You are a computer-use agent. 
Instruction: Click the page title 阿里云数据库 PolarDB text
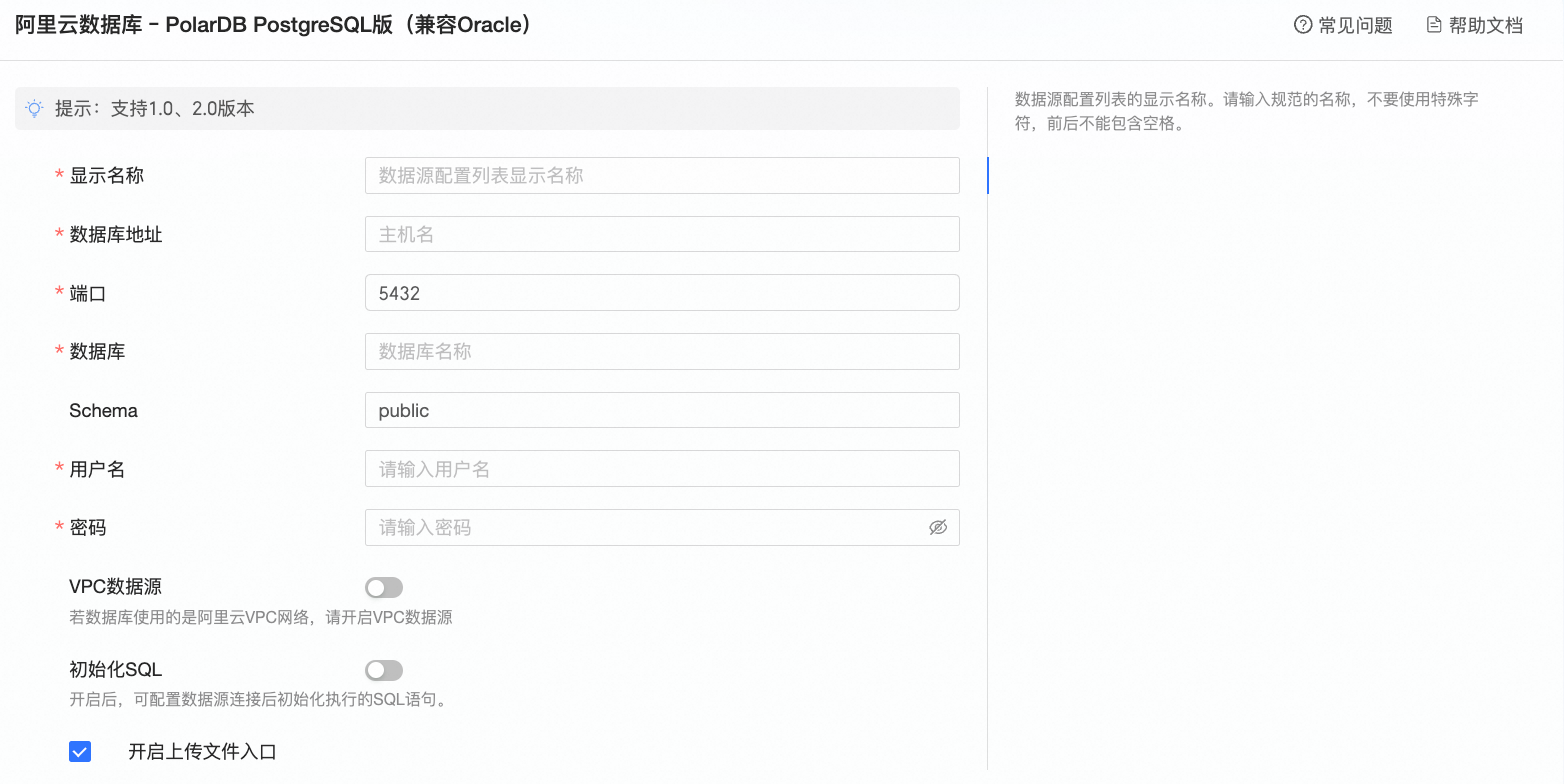click(273, 25)
